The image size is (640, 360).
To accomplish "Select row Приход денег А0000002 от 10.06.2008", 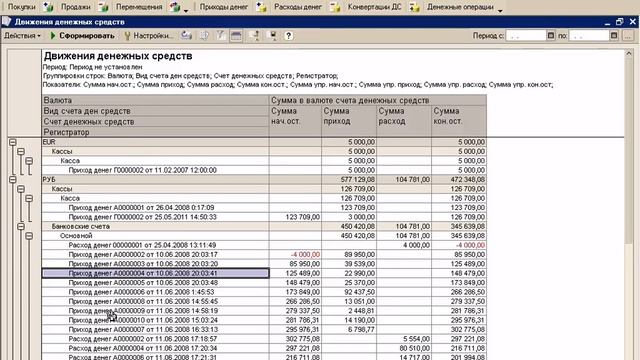I will (155, 255).
